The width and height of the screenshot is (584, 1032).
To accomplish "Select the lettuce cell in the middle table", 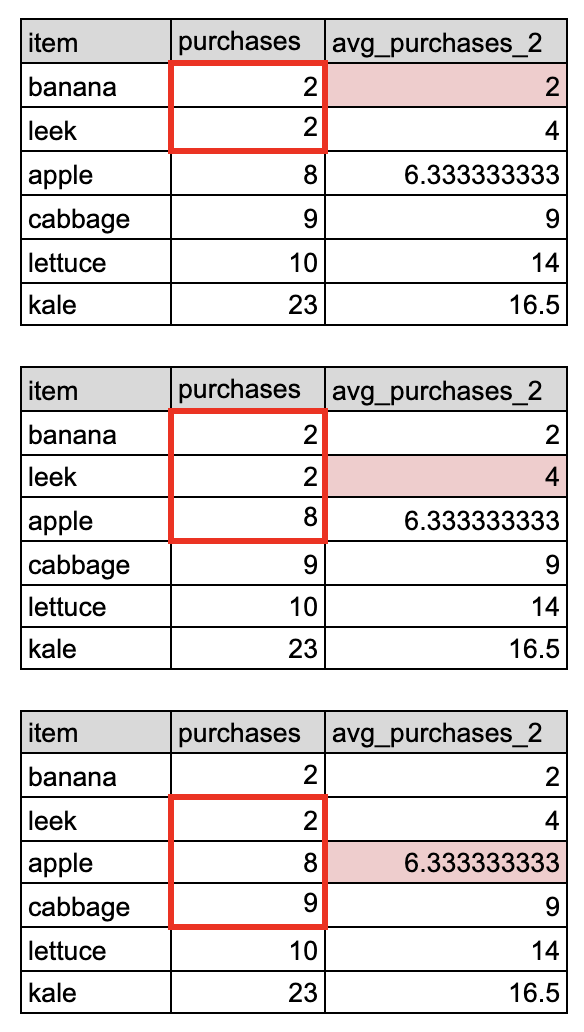I will pos(96,606).
